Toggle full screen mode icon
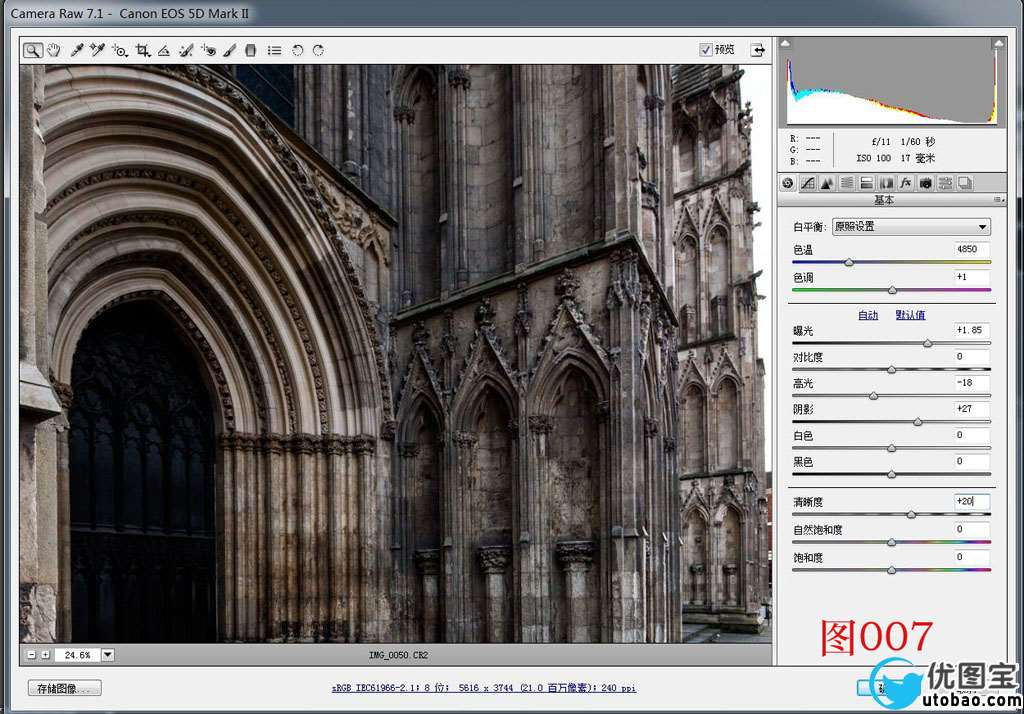The height and width of the screenshot is (714, 1024). (x=758, y=50)
